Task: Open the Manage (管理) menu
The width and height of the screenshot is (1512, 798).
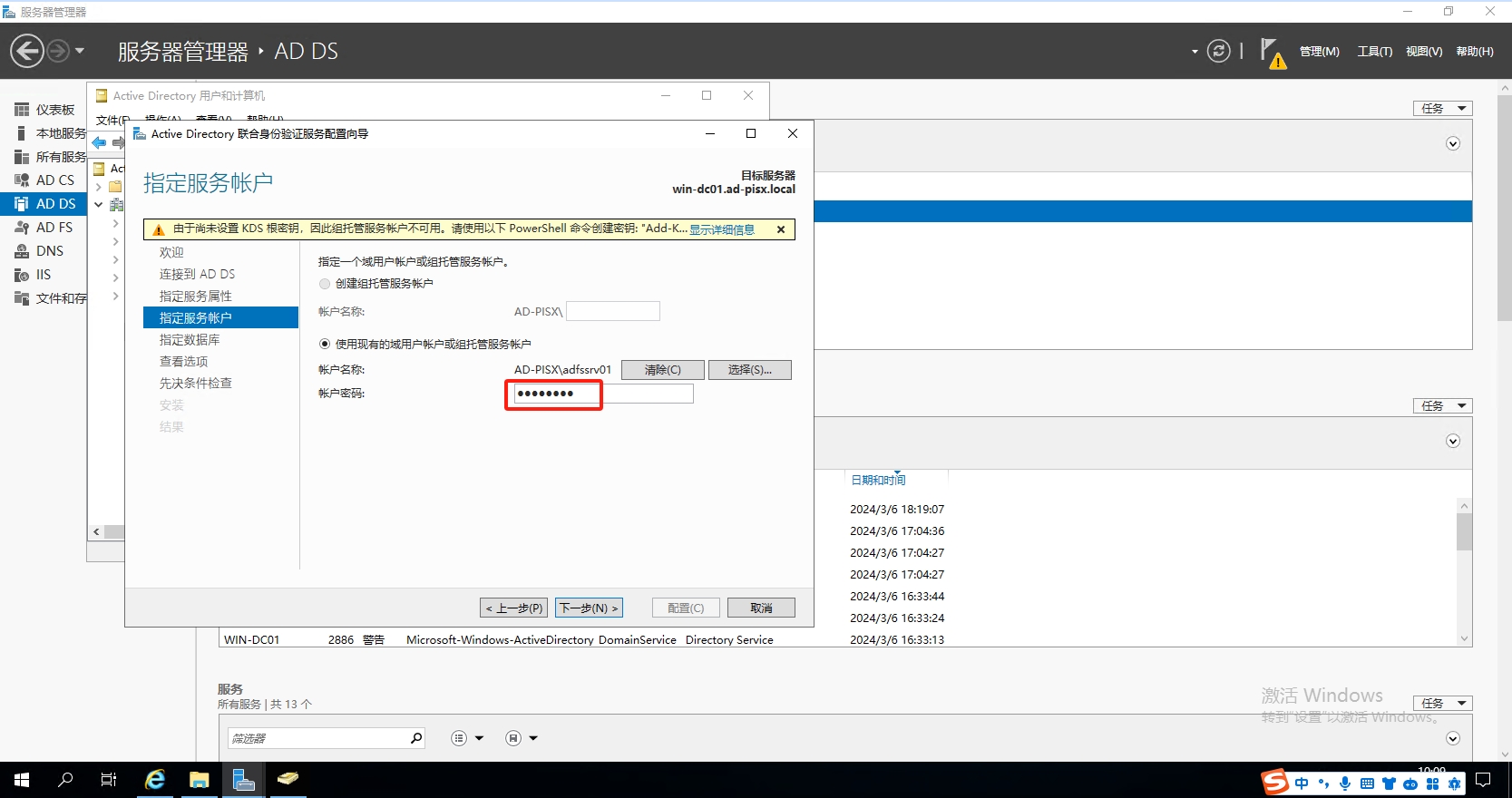Action: (x=1319, y=52)
